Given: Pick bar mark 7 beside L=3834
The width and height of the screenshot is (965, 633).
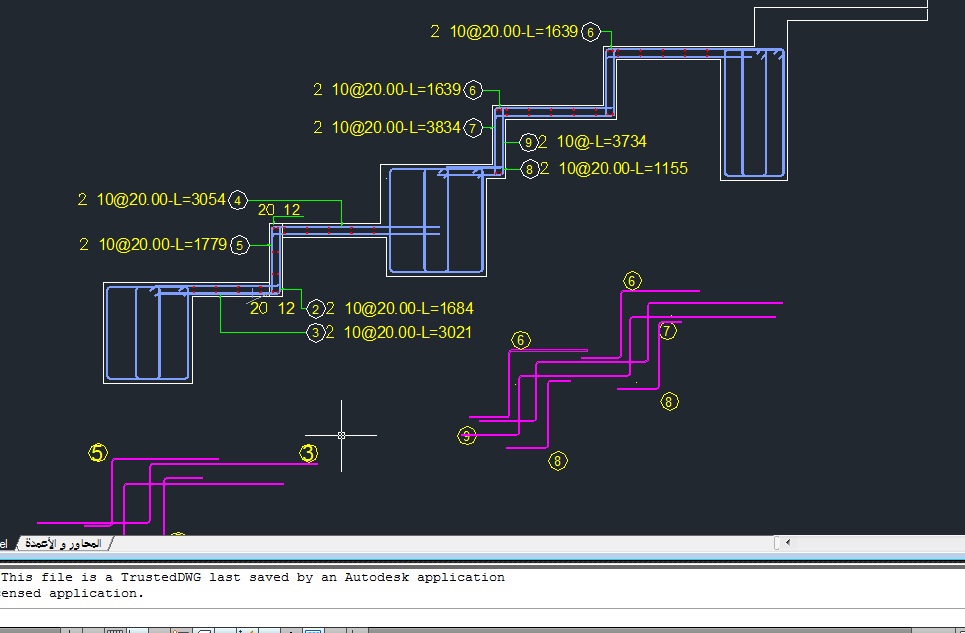Looking at the screenshot, I should click(473, 128).
